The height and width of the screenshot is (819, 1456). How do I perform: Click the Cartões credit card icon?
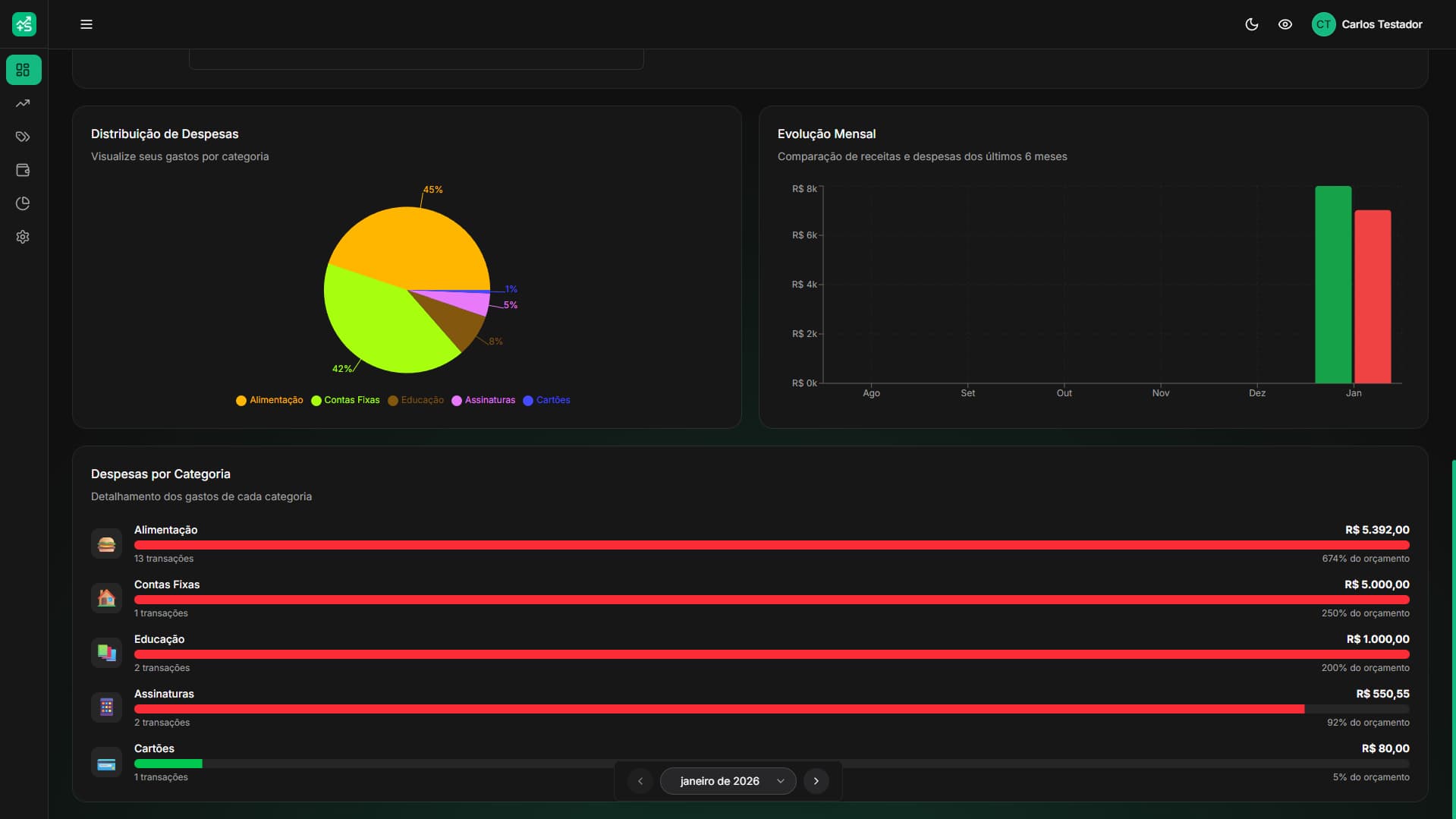click(x=106, y=762)
